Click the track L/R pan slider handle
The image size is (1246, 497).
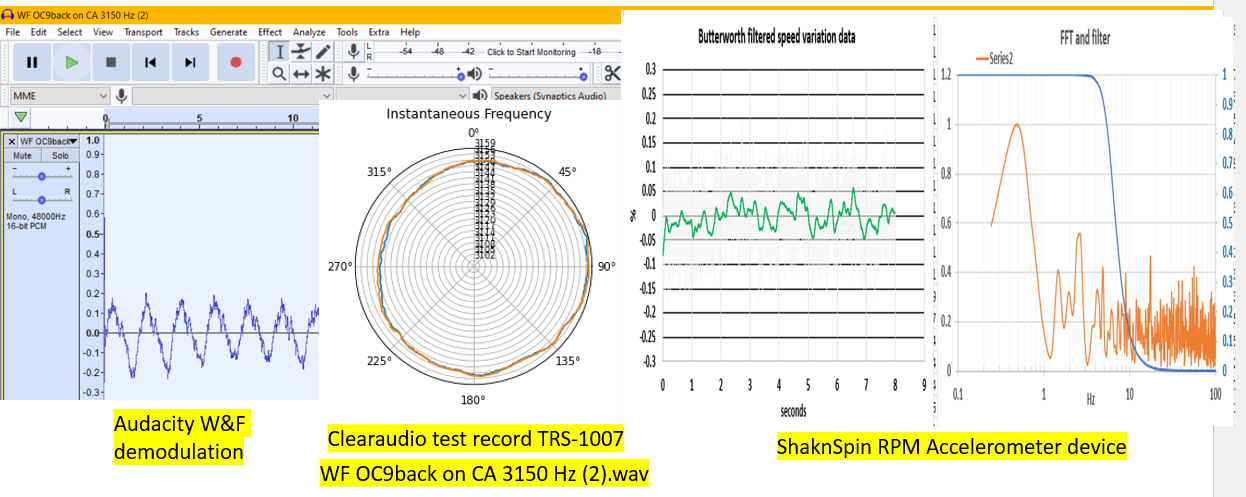coord(41,199)
